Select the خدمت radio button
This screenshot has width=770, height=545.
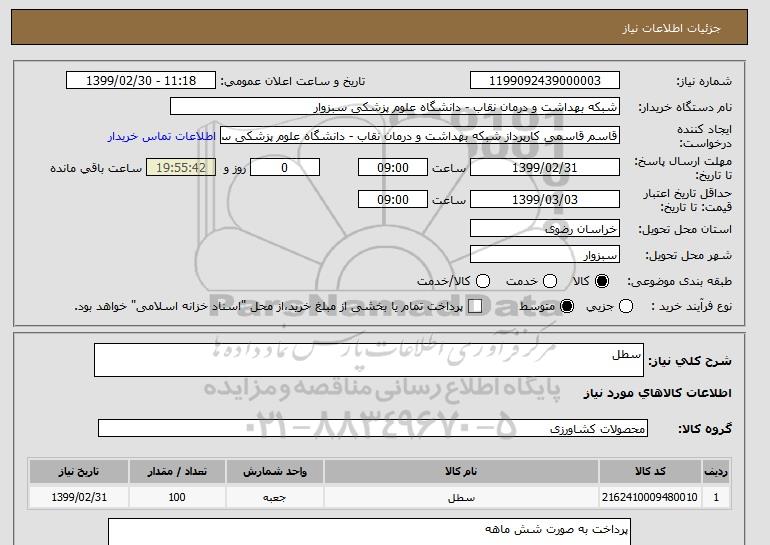pos(550,281)
